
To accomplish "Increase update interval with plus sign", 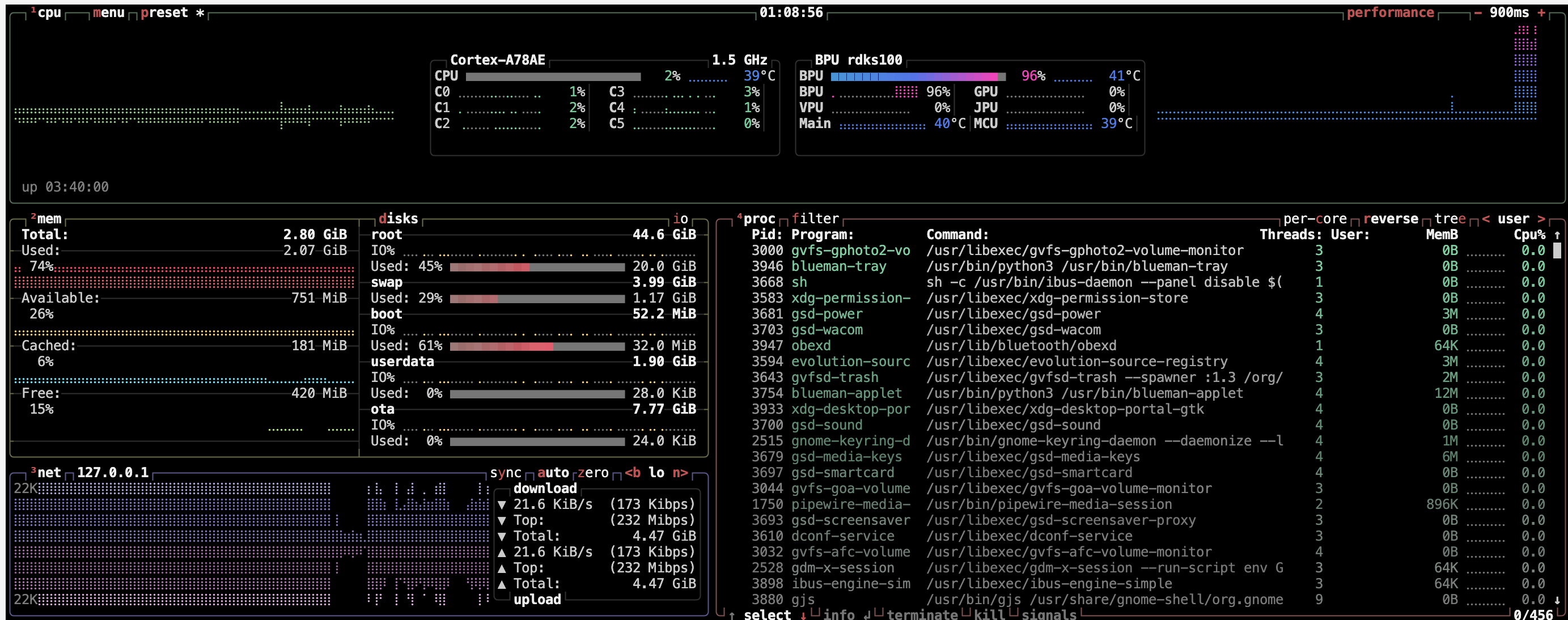I will tap(1541, 13).
